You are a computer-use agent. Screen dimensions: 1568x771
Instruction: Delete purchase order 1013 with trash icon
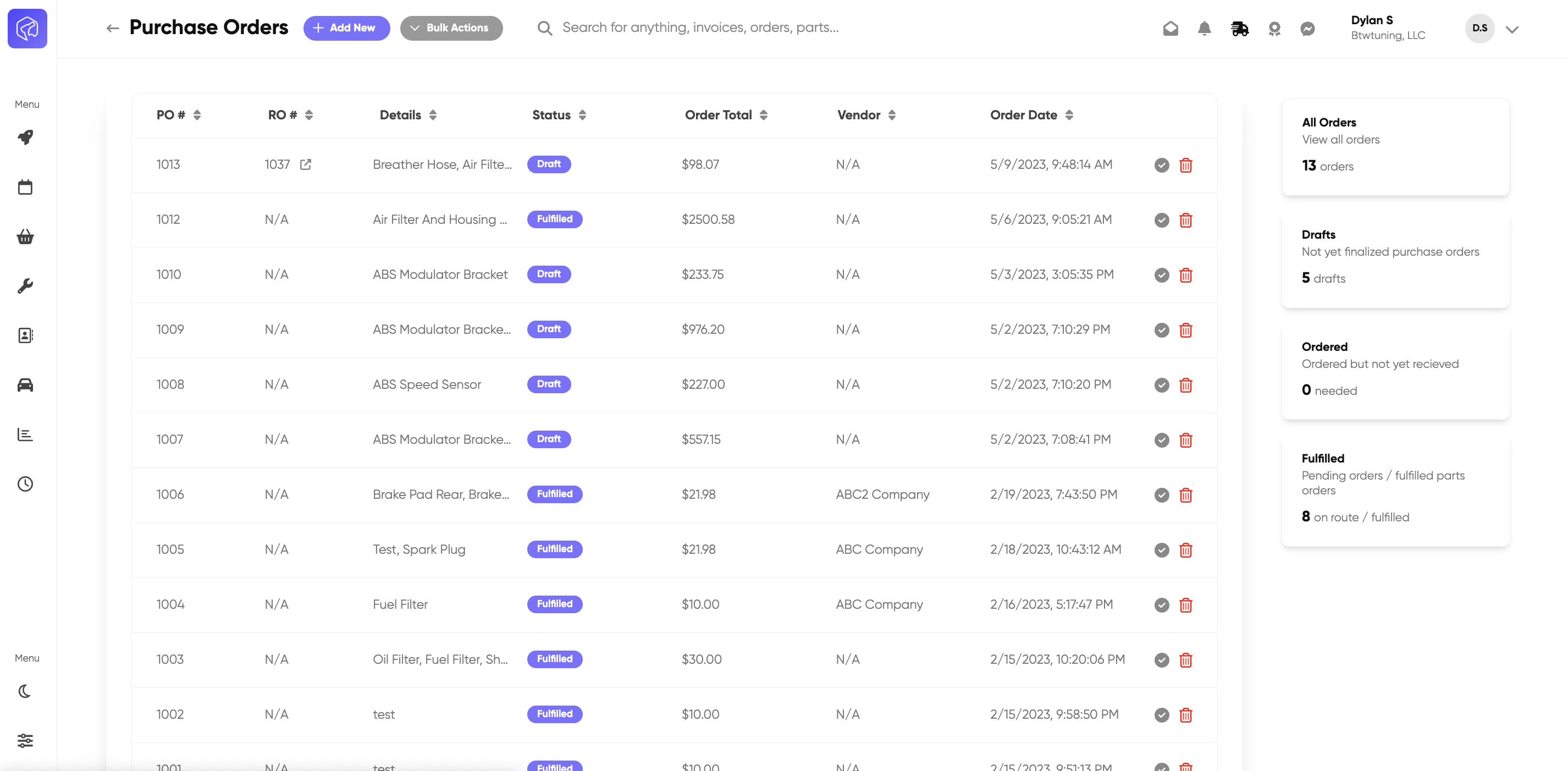[1186, 165]
